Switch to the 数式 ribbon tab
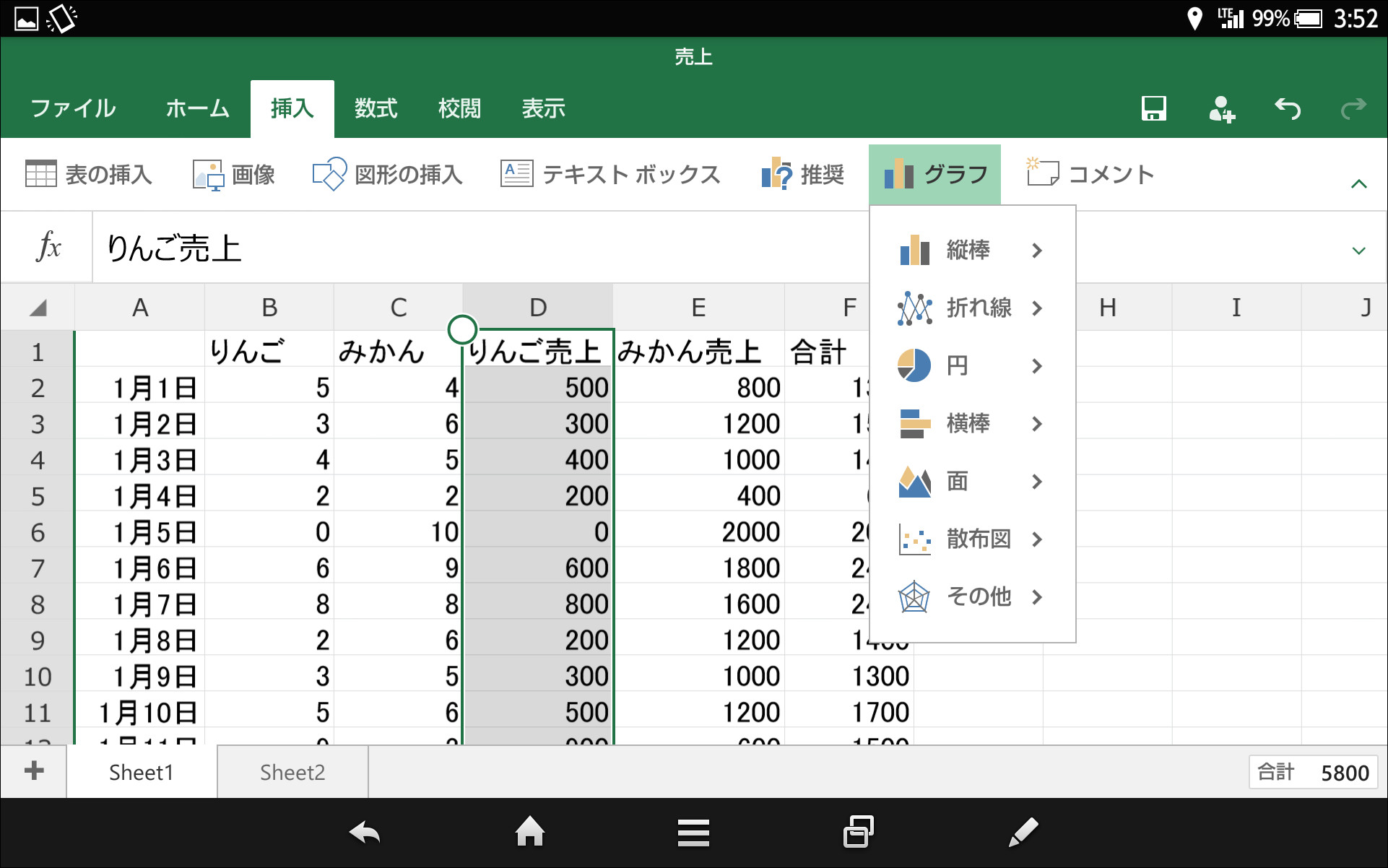 (376, 108)
